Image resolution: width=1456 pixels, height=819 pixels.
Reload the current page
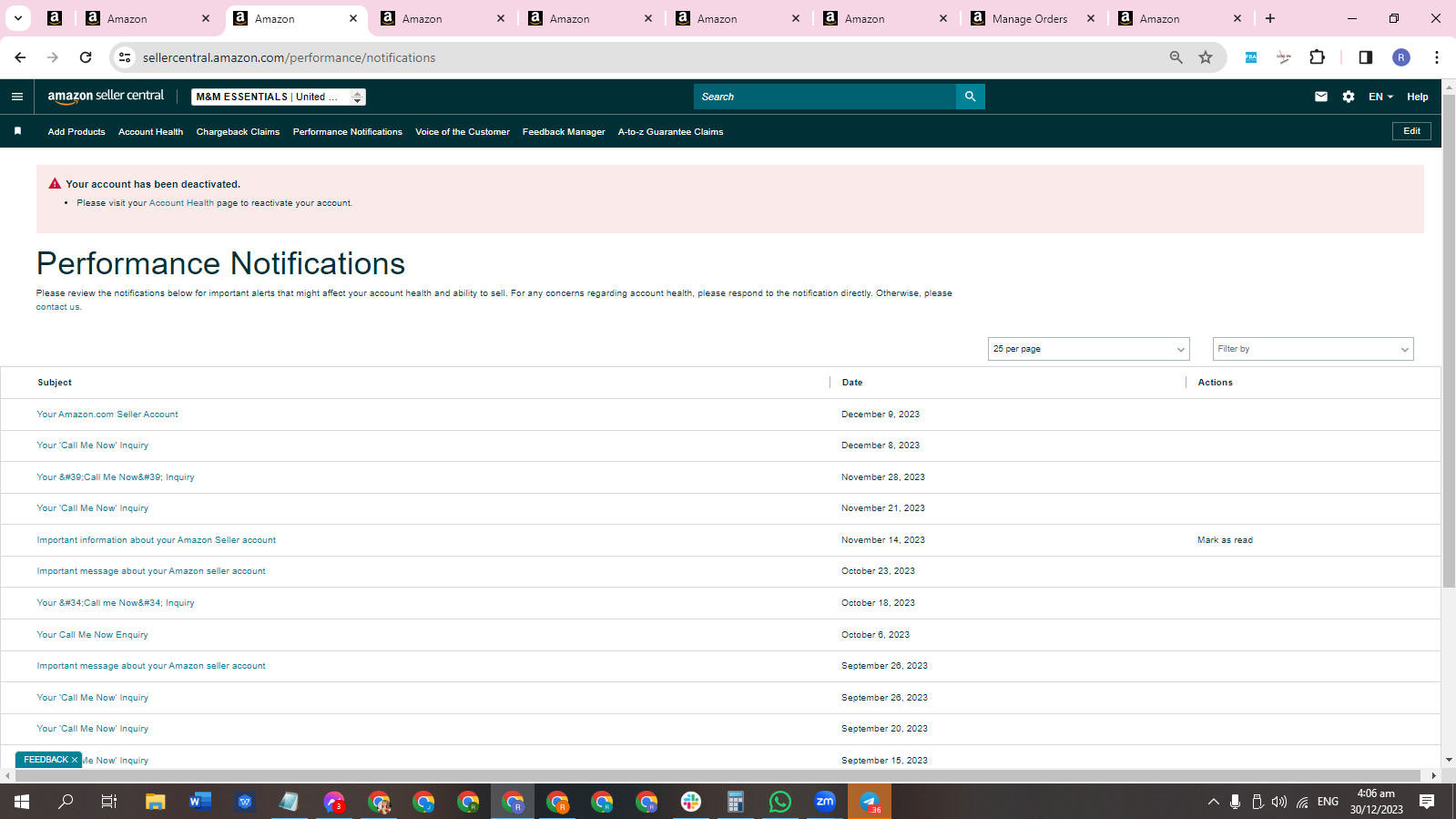pos(86,57)
